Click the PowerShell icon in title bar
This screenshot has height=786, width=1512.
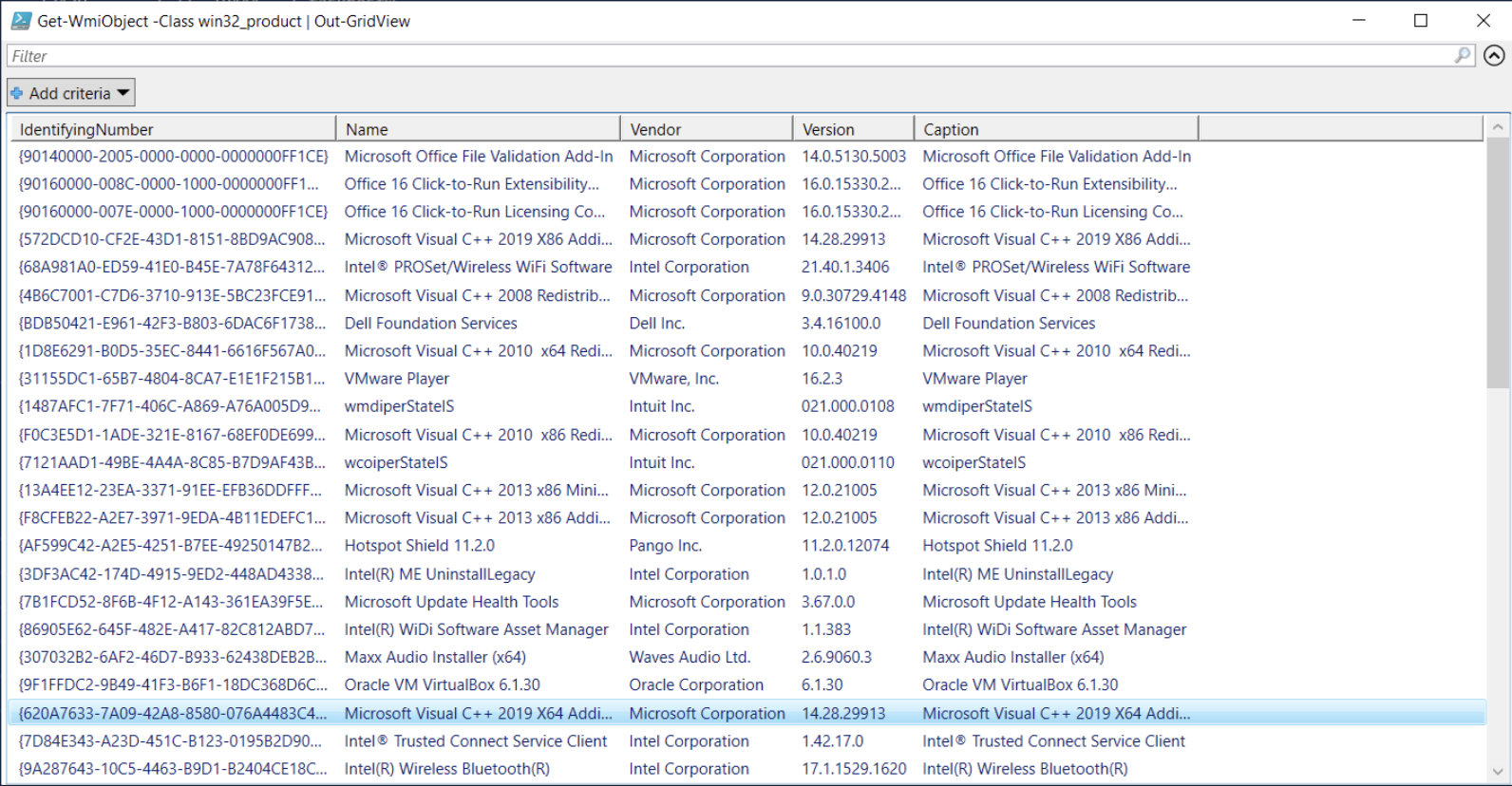tap(20, 20)
